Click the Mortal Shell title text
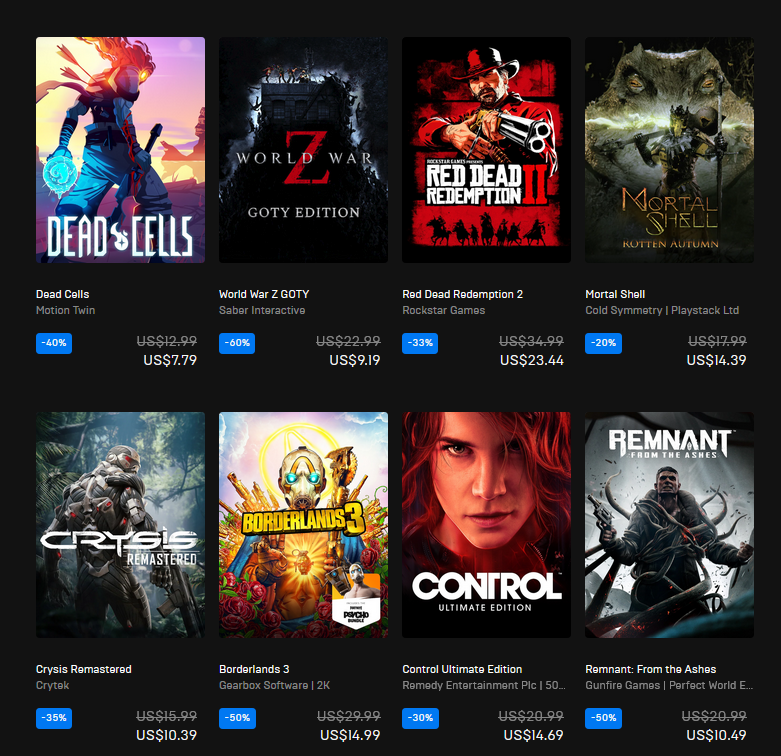Viewport: 781px width, 756px height. pos(615,294)
